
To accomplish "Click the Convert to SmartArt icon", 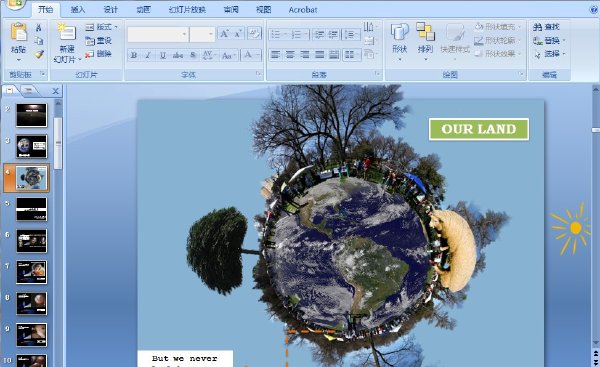I will 369,54.
